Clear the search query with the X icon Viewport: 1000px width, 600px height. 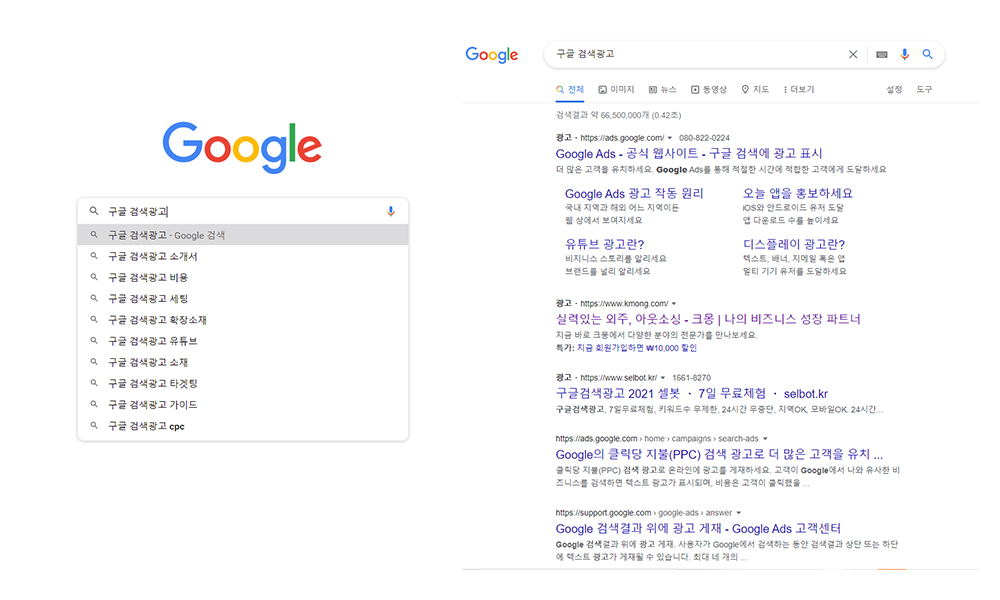853,55
